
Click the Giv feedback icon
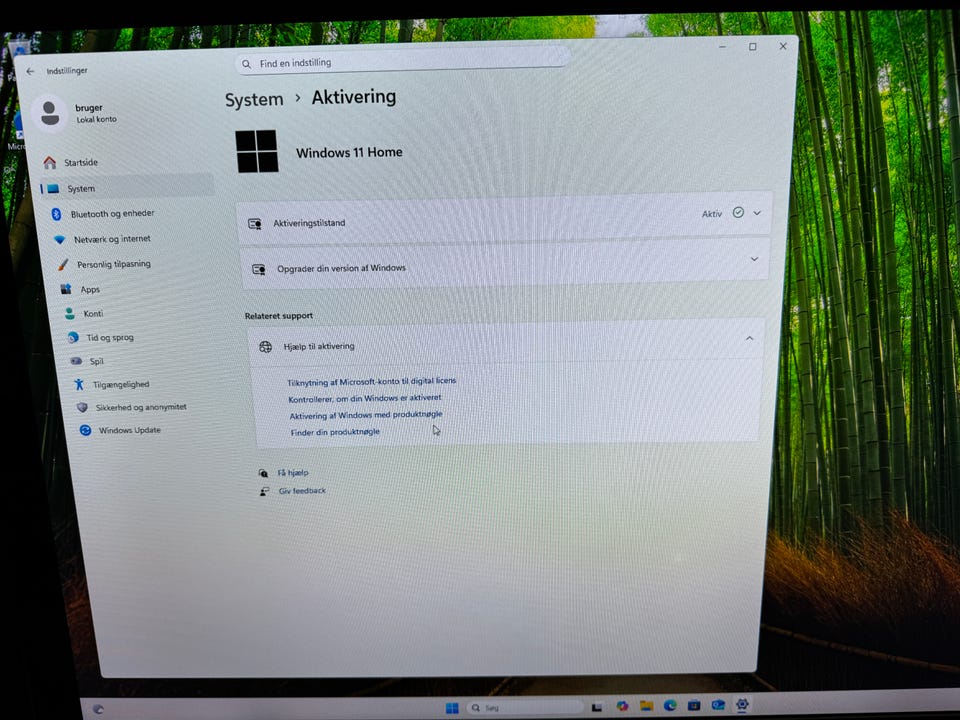click(x=264, y=492)
